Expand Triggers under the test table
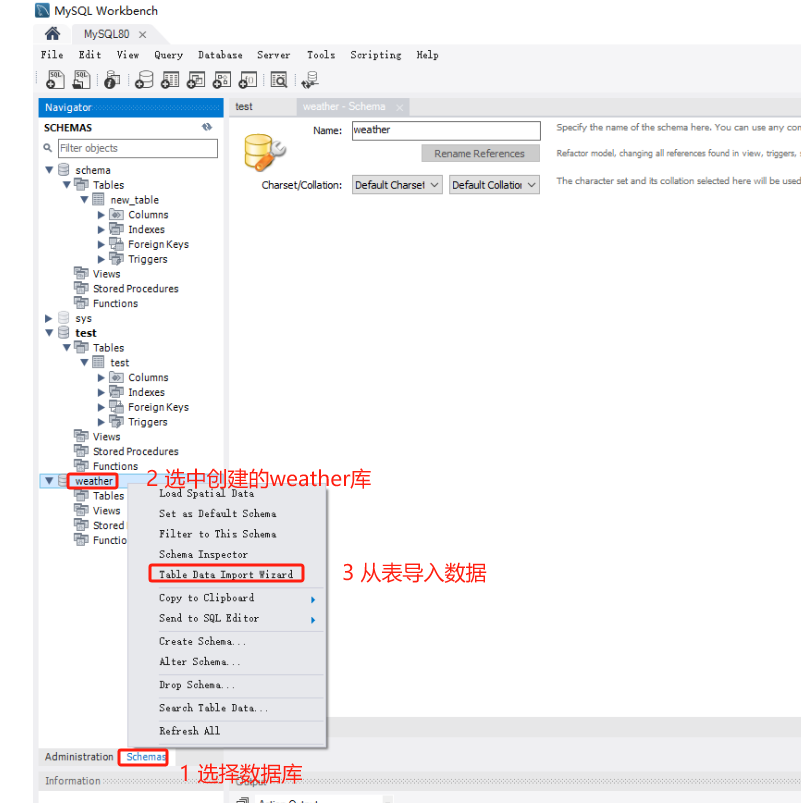This screenshot has width=801, height=803. point(101,422)
